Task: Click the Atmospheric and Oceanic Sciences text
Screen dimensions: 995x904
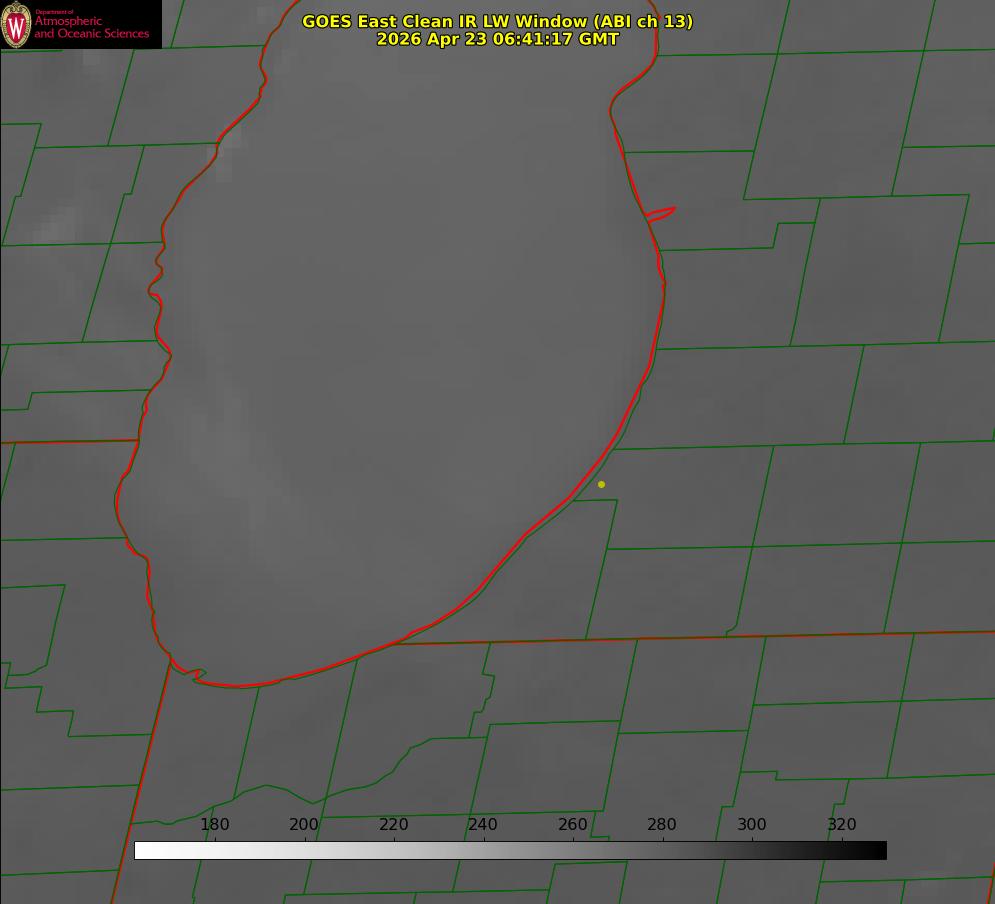Action: 92,27
